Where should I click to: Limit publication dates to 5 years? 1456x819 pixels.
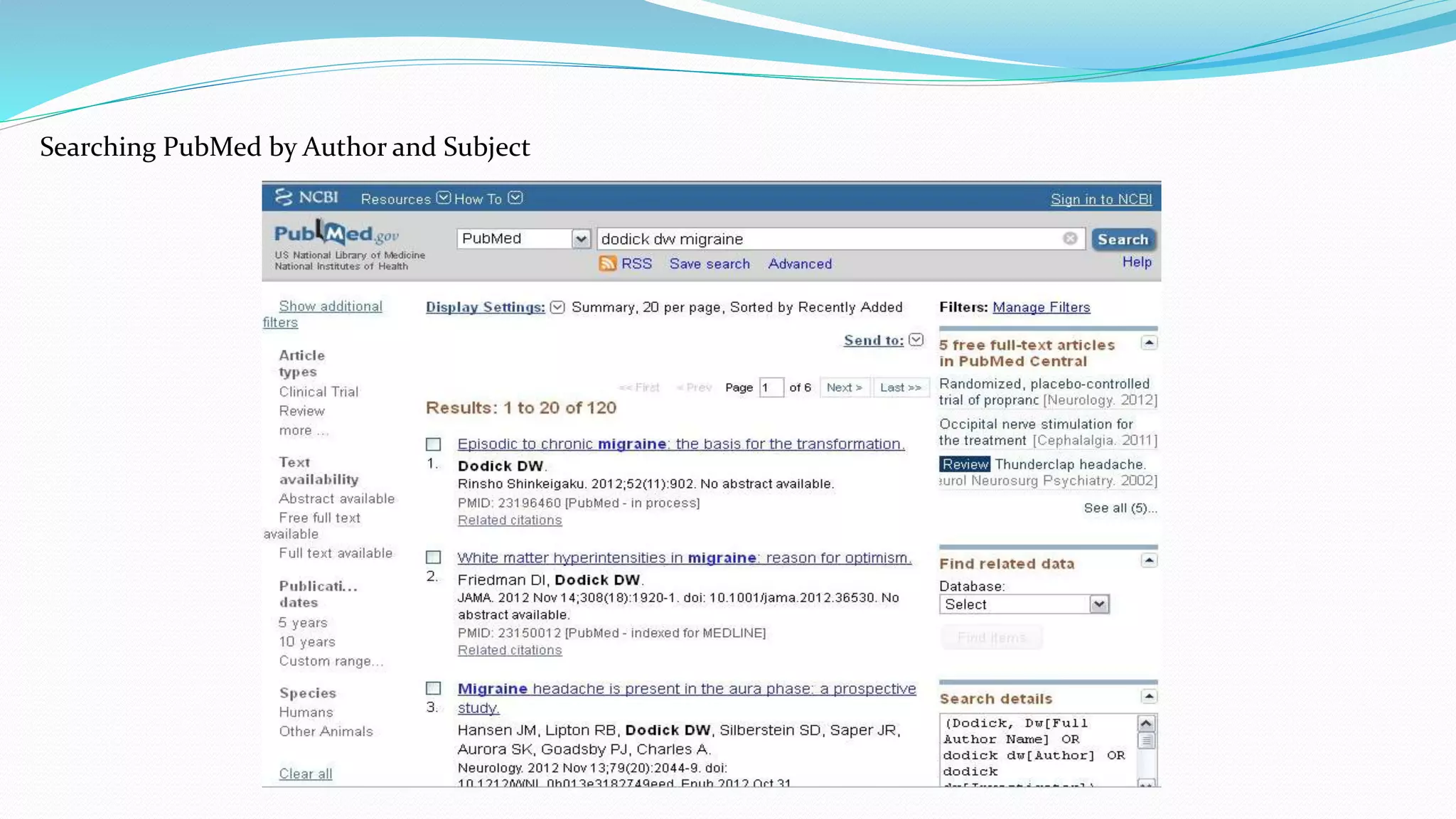point(303,623)
